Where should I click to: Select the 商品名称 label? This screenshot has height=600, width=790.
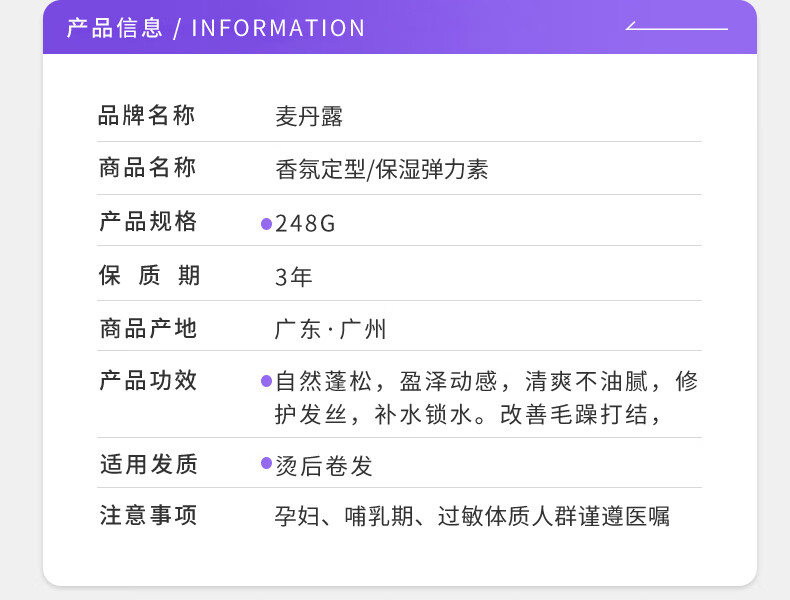click(x=147, y=168)
